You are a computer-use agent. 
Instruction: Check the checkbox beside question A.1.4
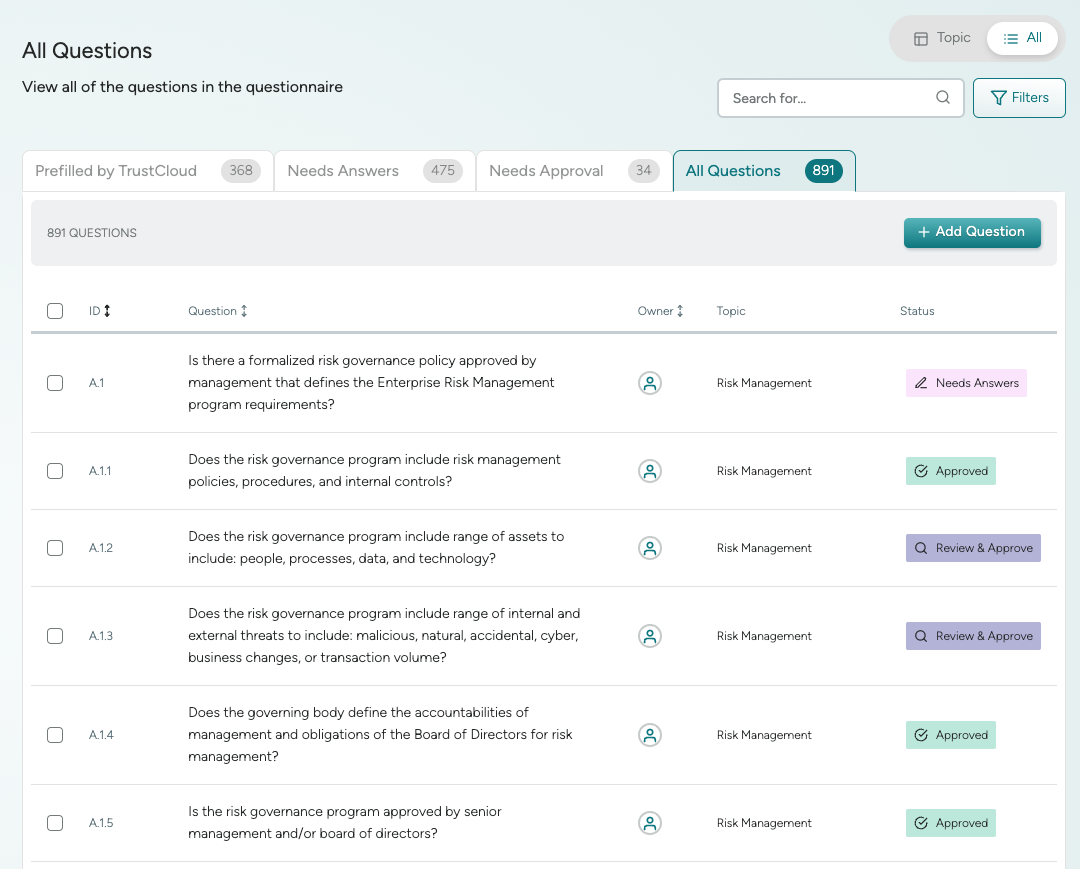click(x=55, y=735)
